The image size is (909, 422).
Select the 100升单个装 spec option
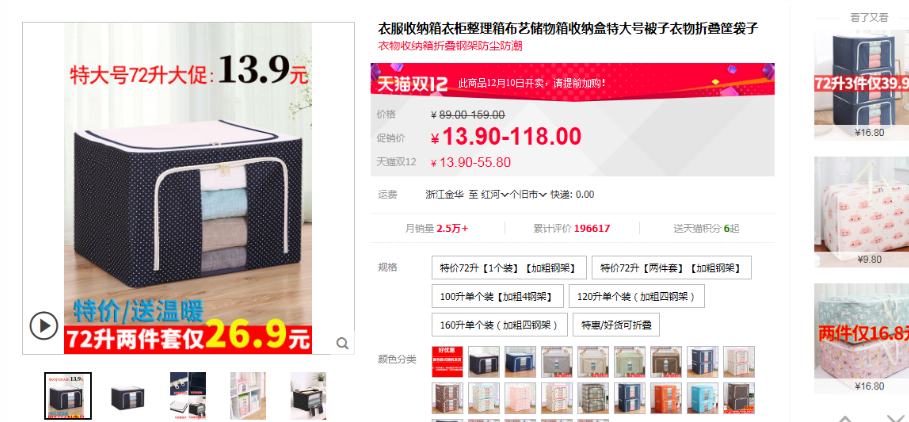pyautogui.click(x=497, y=296)
